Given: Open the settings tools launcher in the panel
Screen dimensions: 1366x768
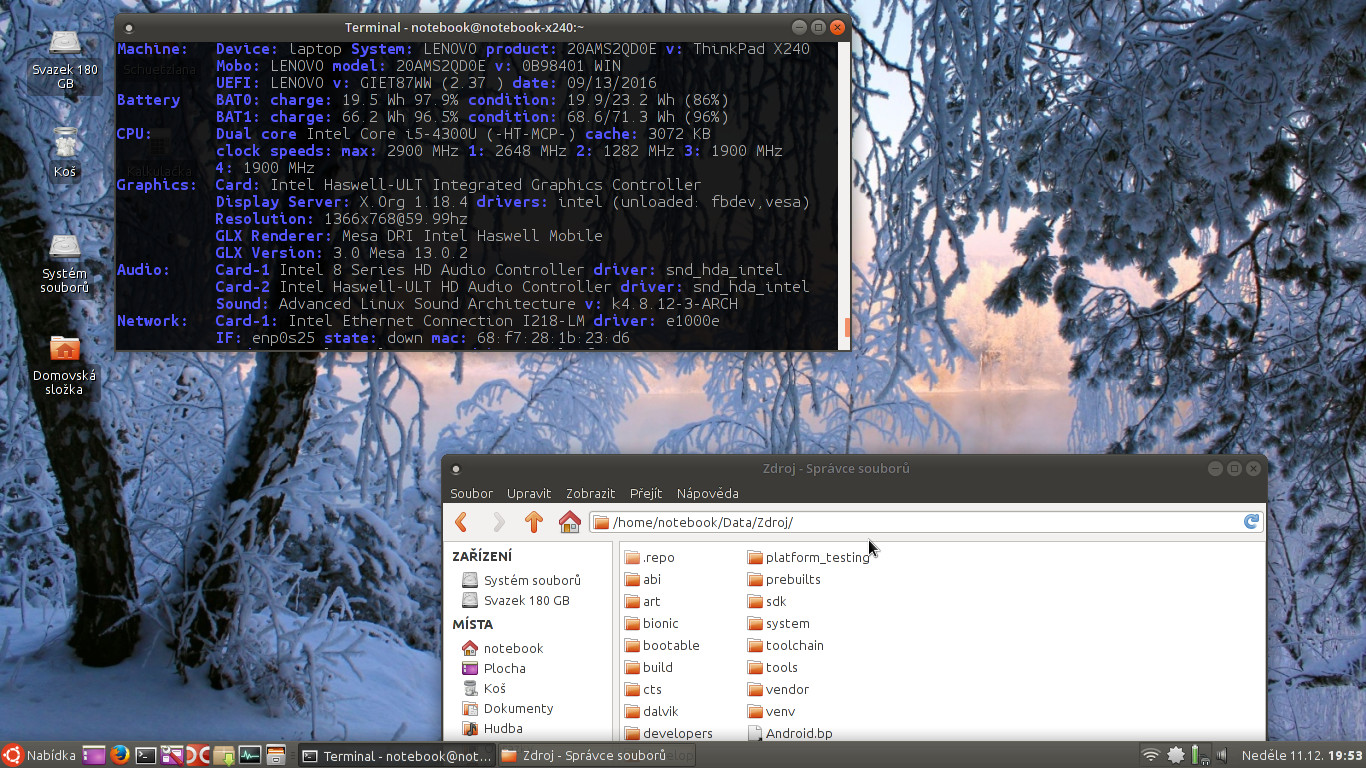Looking at the screenshot, I should [x=172, y=755].
